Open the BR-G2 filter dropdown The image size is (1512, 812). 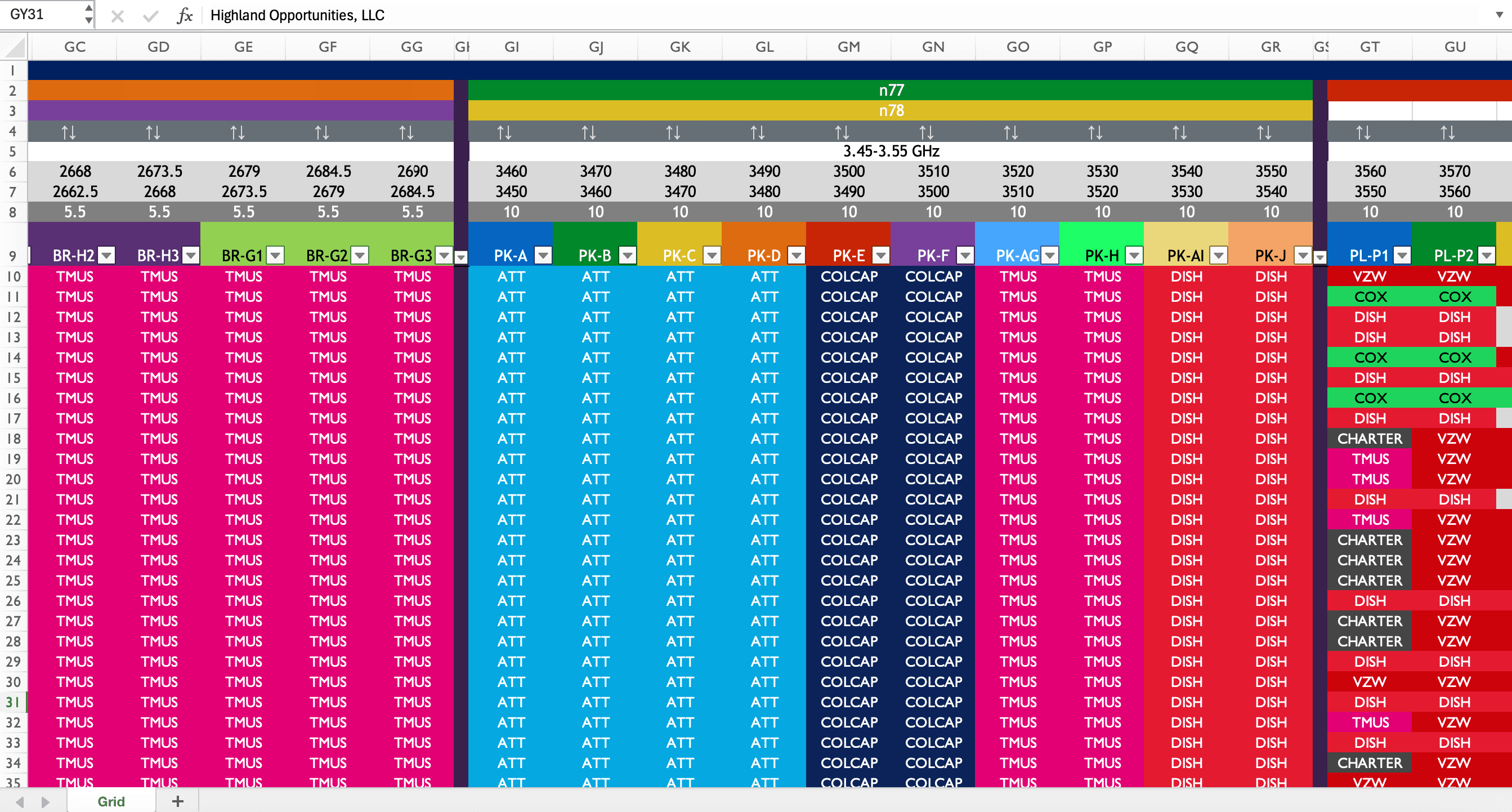pos(360,256)
